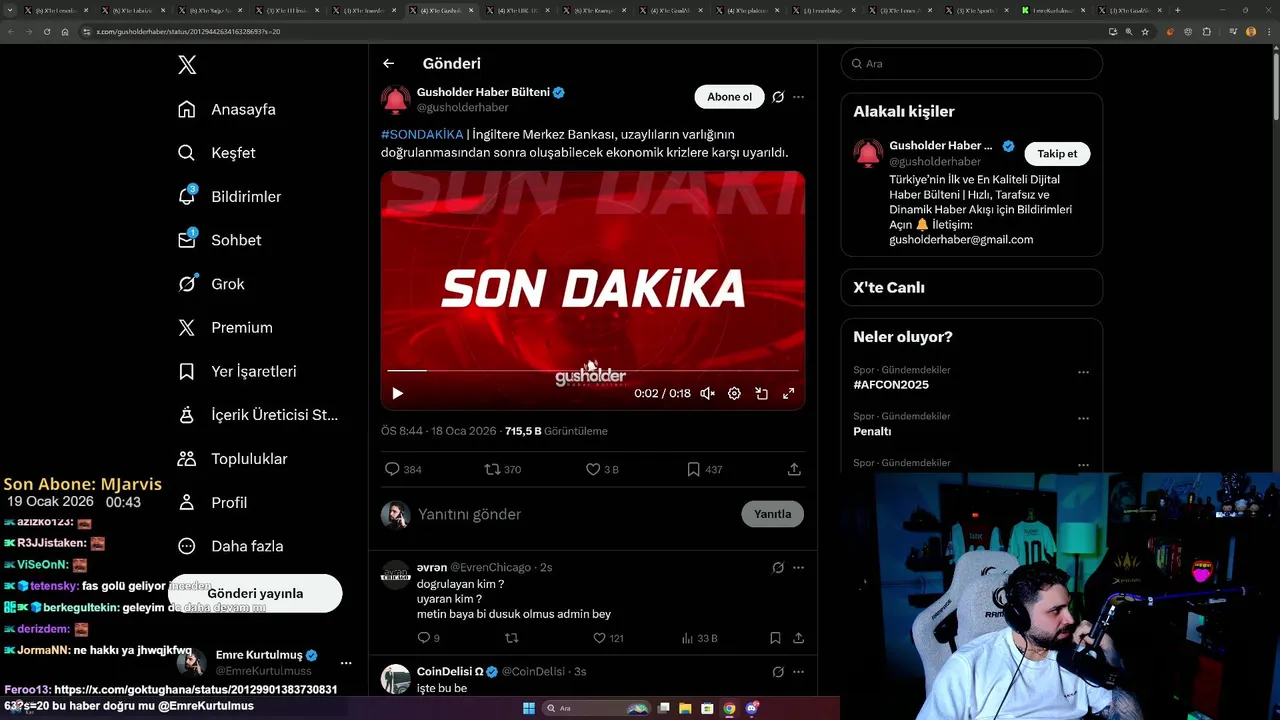Image resolution: width=1280 pixels, height=720 pixels.
Task: Click Grok icon on CoinDelisi's comment
Action: point(778,671)
